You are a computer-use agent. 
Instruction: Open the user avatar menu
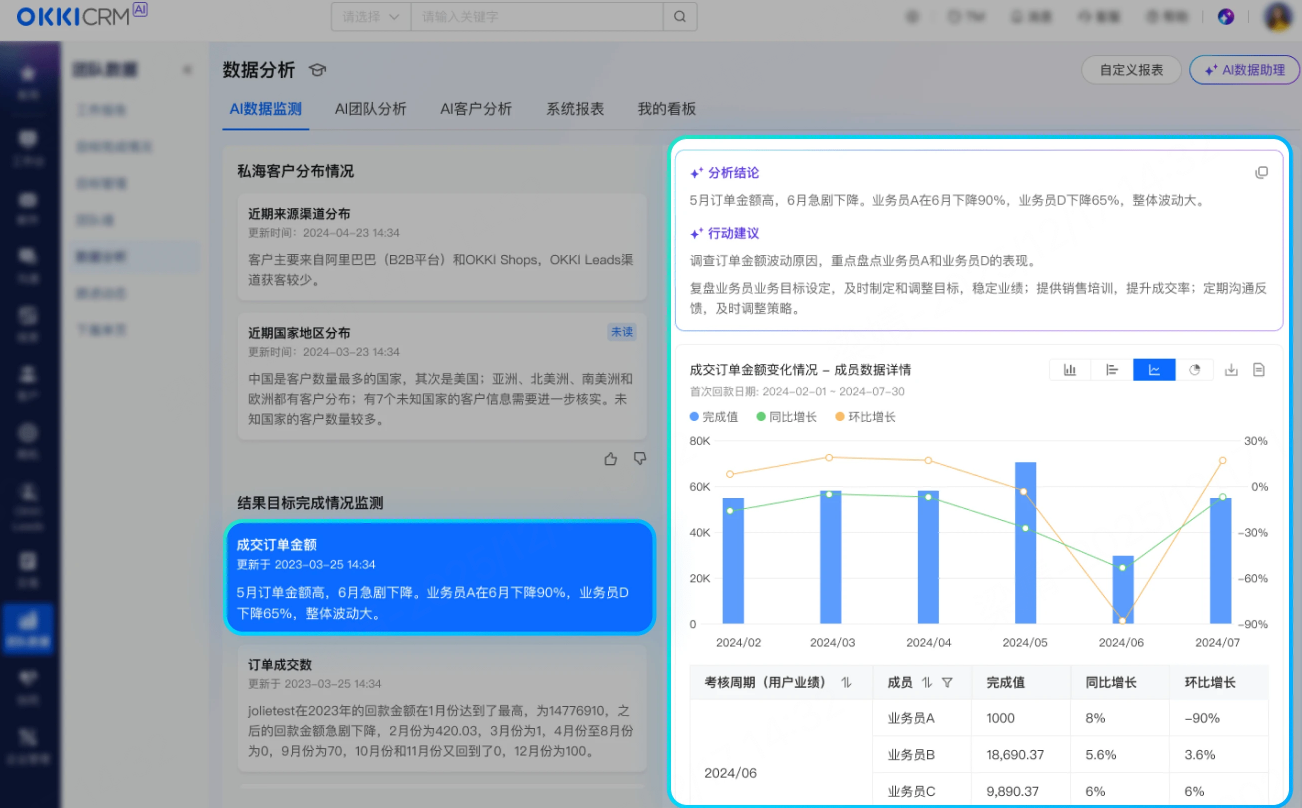pos(1279,17)
